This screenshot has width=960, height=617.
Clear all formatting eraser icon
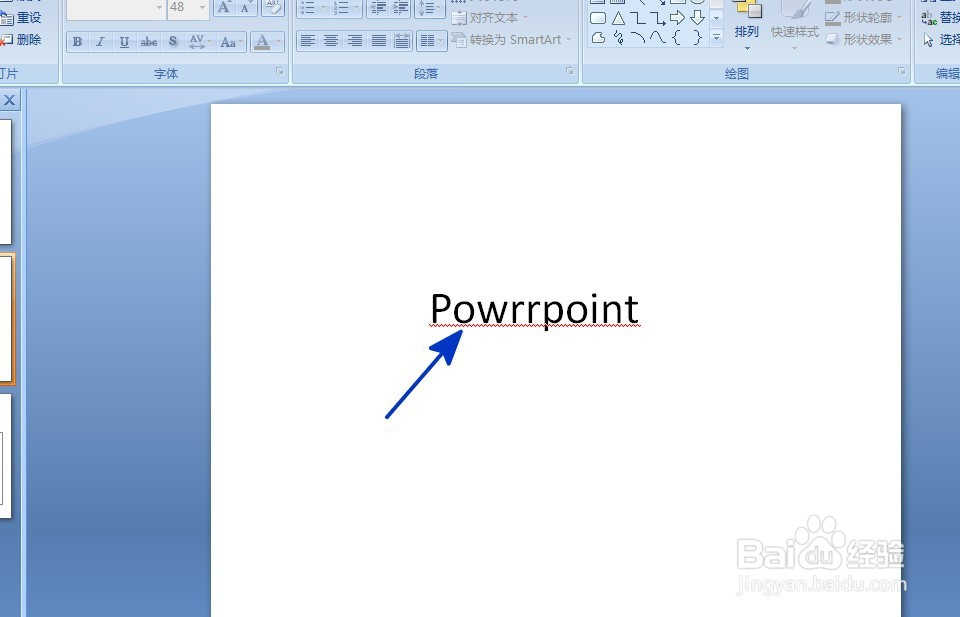pos(273,7)
